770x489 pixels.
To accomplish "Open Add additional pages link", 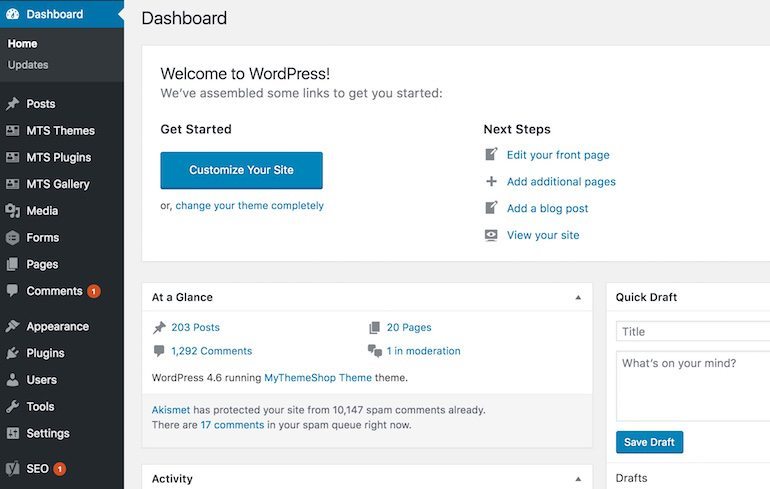I will 561,182.
